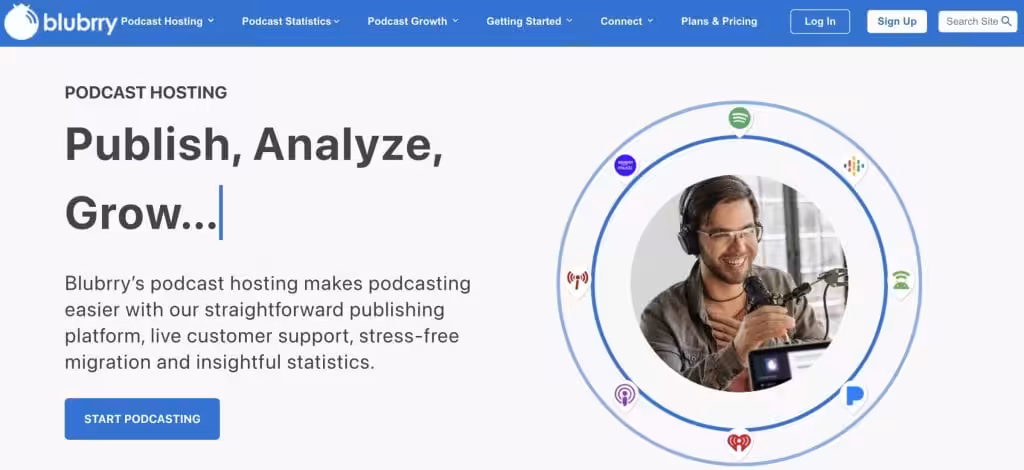Click the "Grow..." headline text
The image size is (1024, 470).
pyautogui.click(x=141, y=213)
